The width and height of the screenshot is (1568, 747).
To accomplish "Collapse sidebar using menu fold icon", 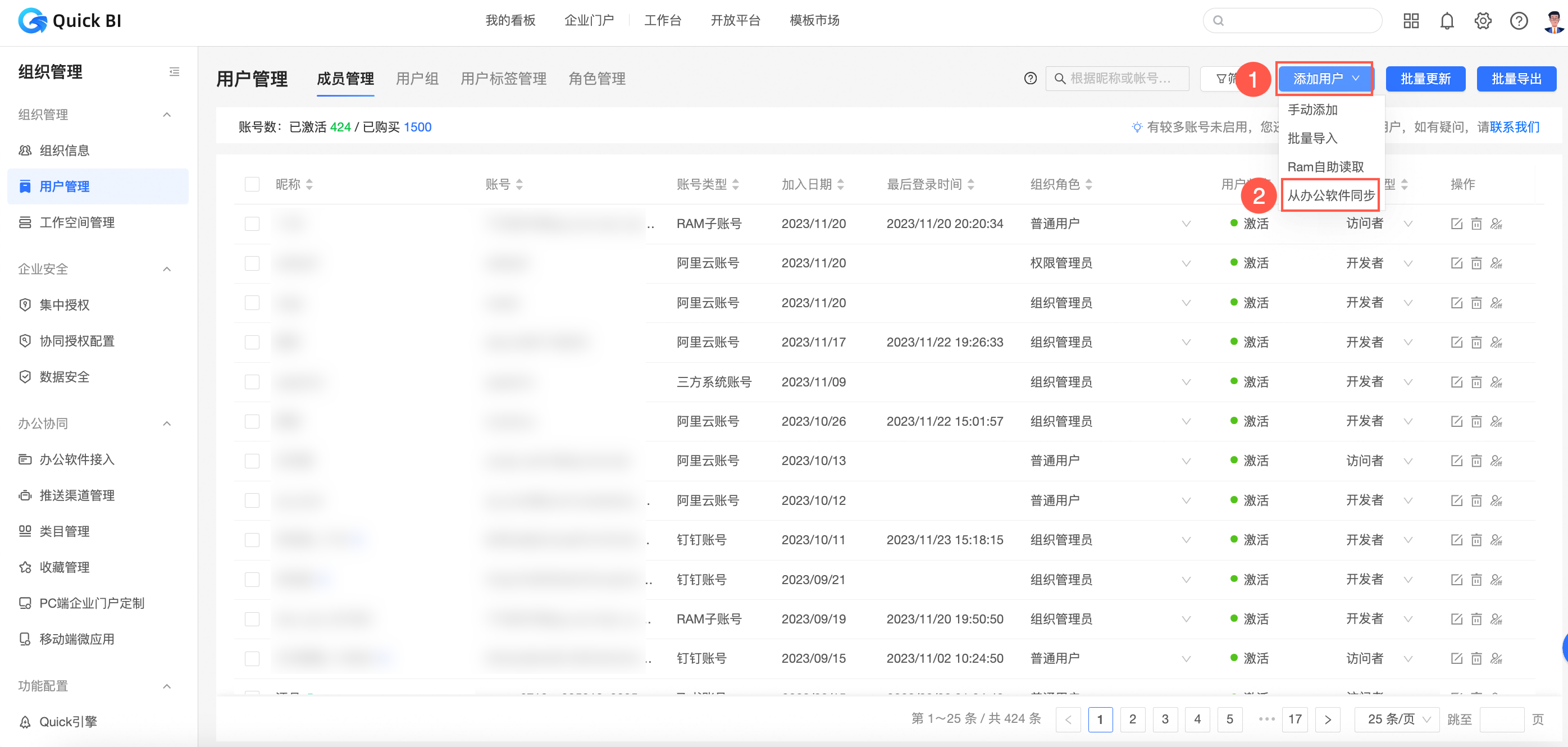I will [174, 72].
